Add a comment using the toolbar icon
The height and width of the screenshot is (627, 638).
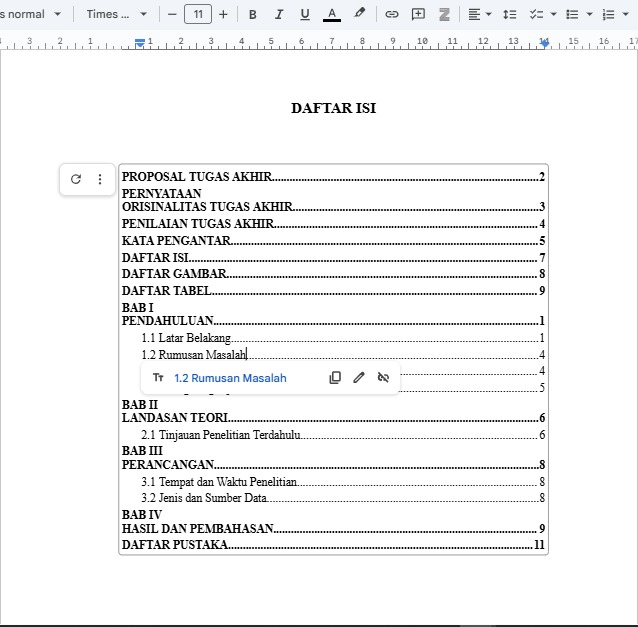418,15
